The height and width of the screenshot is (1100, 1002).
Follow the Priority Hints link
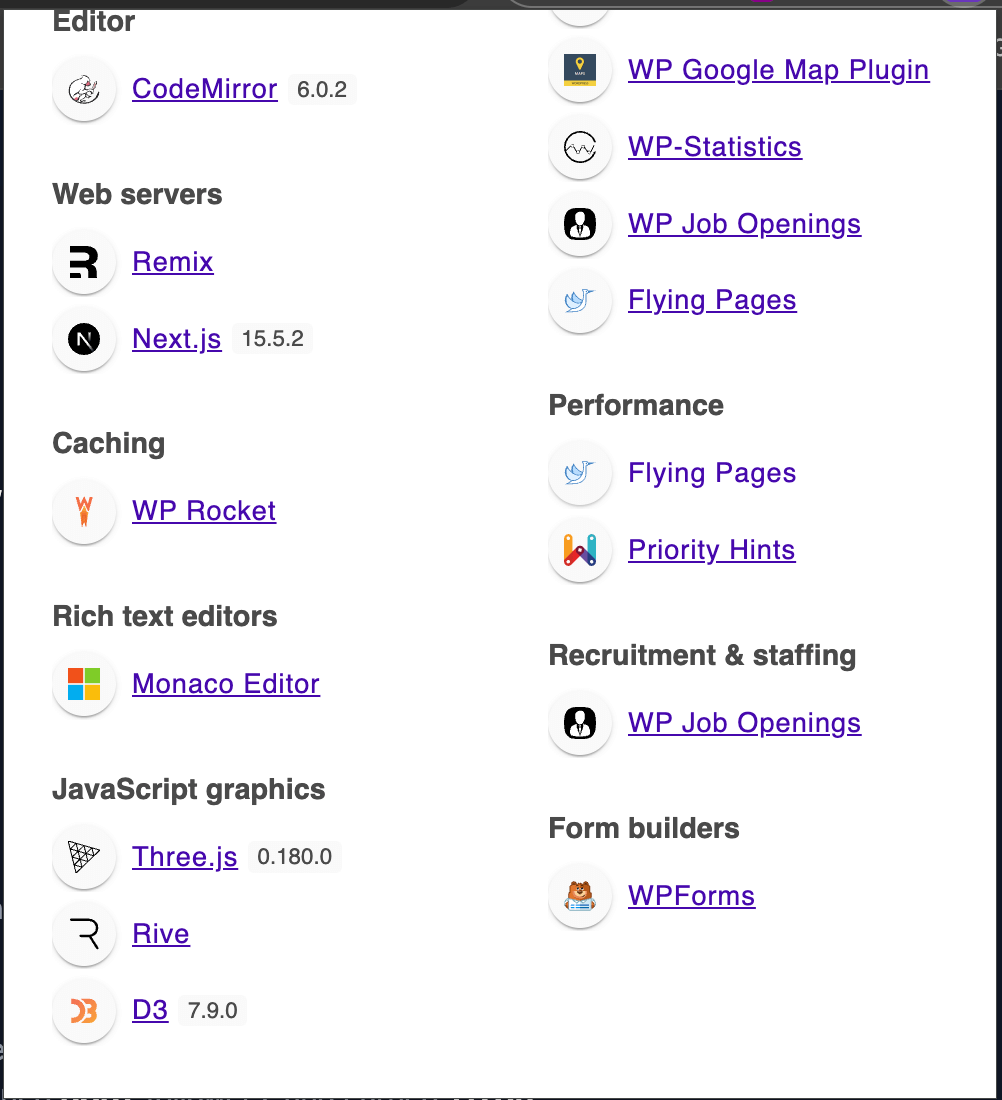712,550
